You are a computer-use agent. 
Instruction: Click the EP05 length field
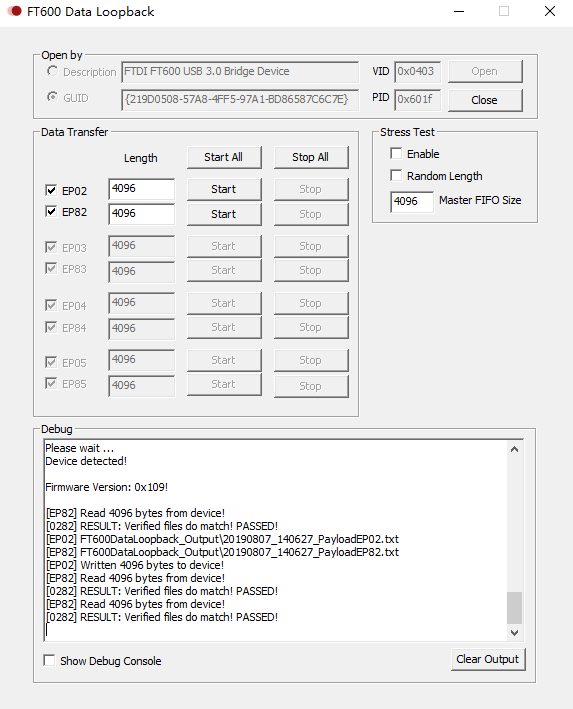[x=142, y=360]
